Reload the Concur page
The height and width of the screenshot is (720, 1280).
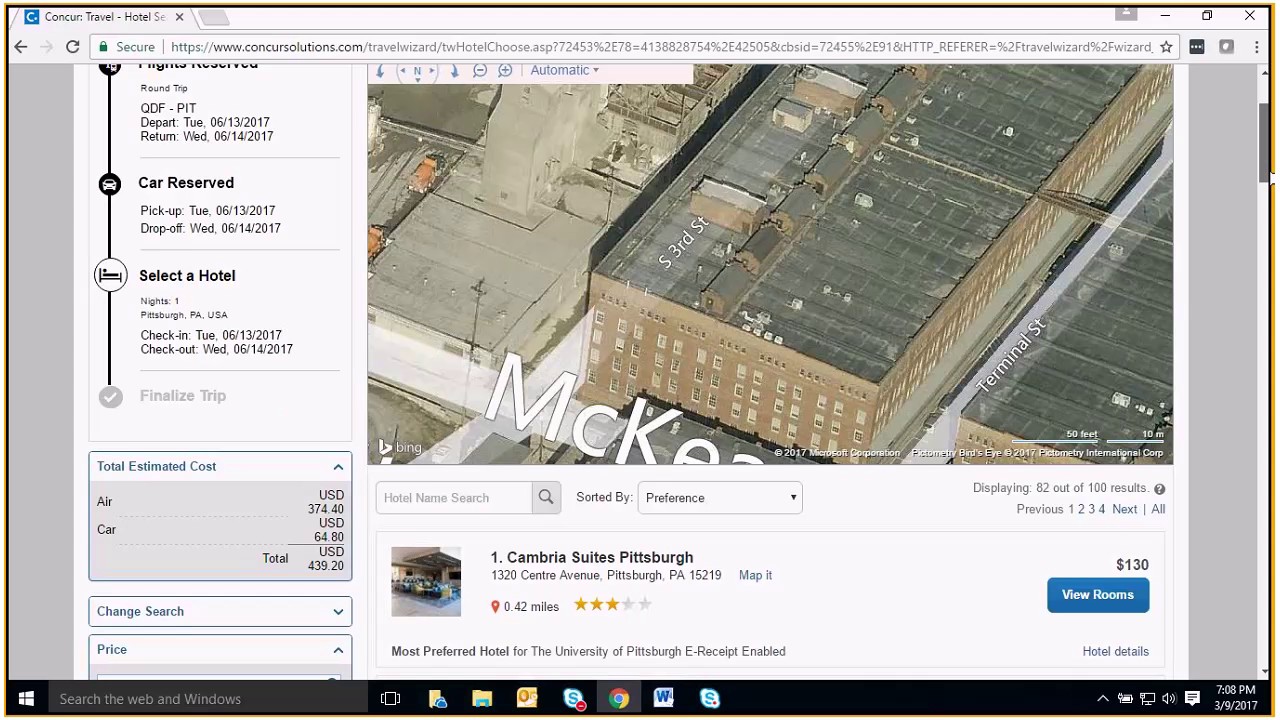click(72, 47)
